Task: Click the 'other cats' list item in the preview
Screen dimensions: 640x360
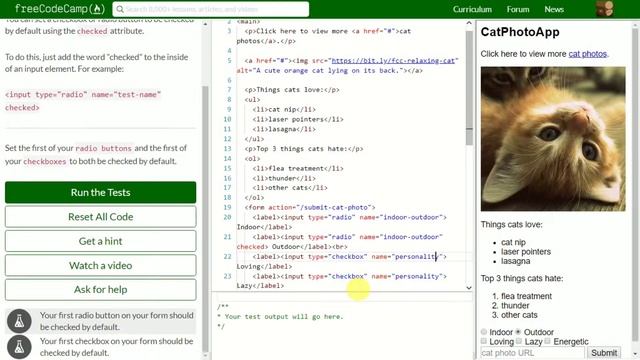Action: pyautogui.click(x=519, y=315)
